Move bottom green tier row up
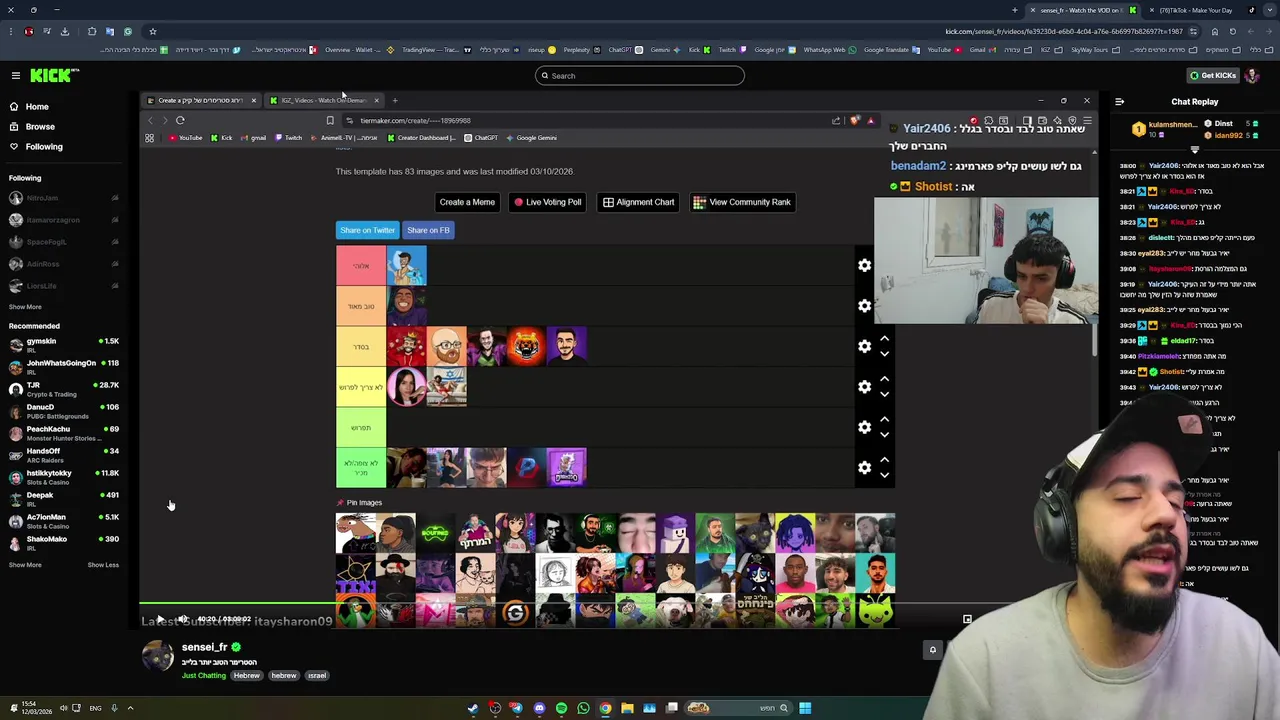This screenshot has height=720, width=1280. [884, 460]
